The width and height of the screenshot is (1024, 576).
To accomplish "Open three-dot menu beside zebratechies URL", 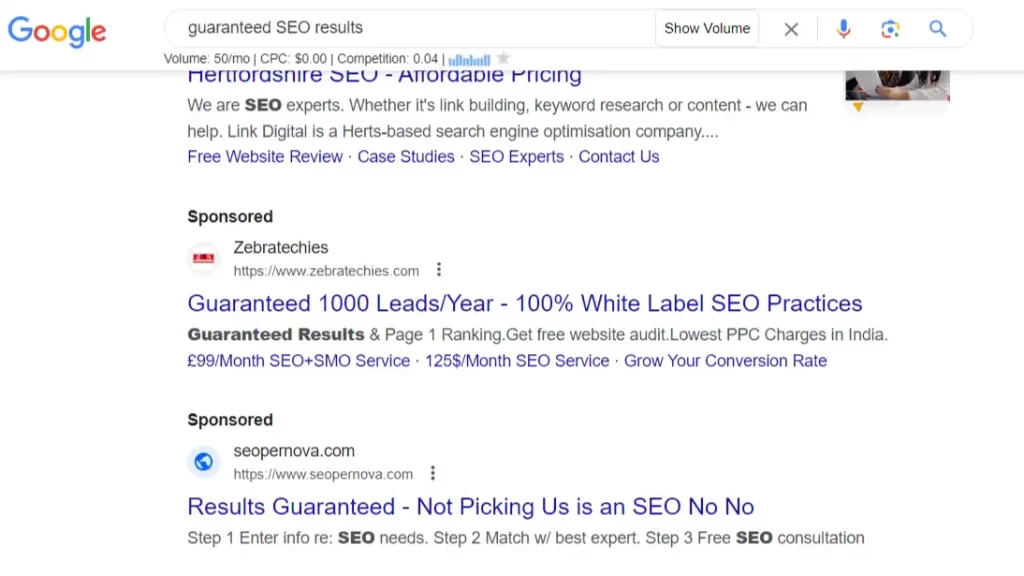I will point(439,270).
